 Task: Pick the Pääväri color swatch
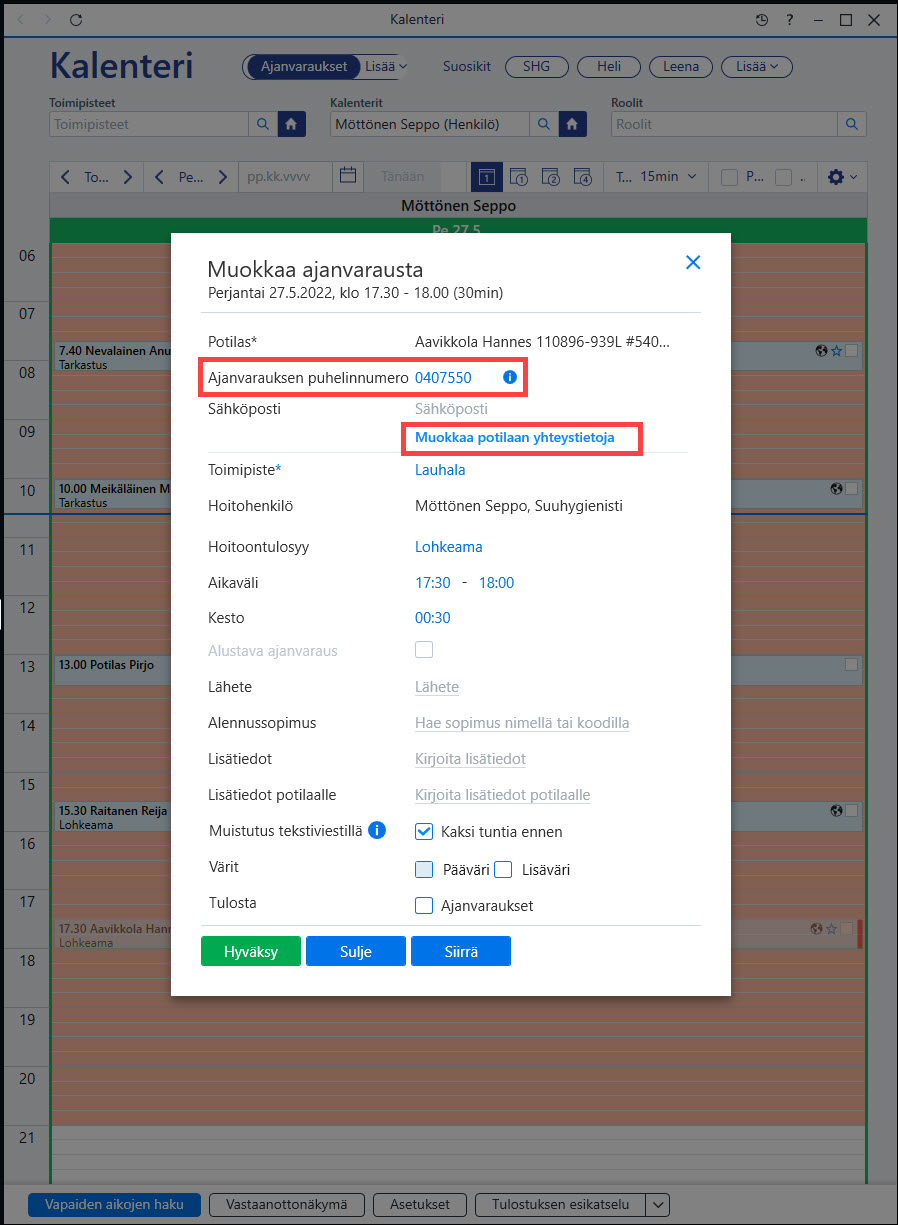(x=424, y=869)
